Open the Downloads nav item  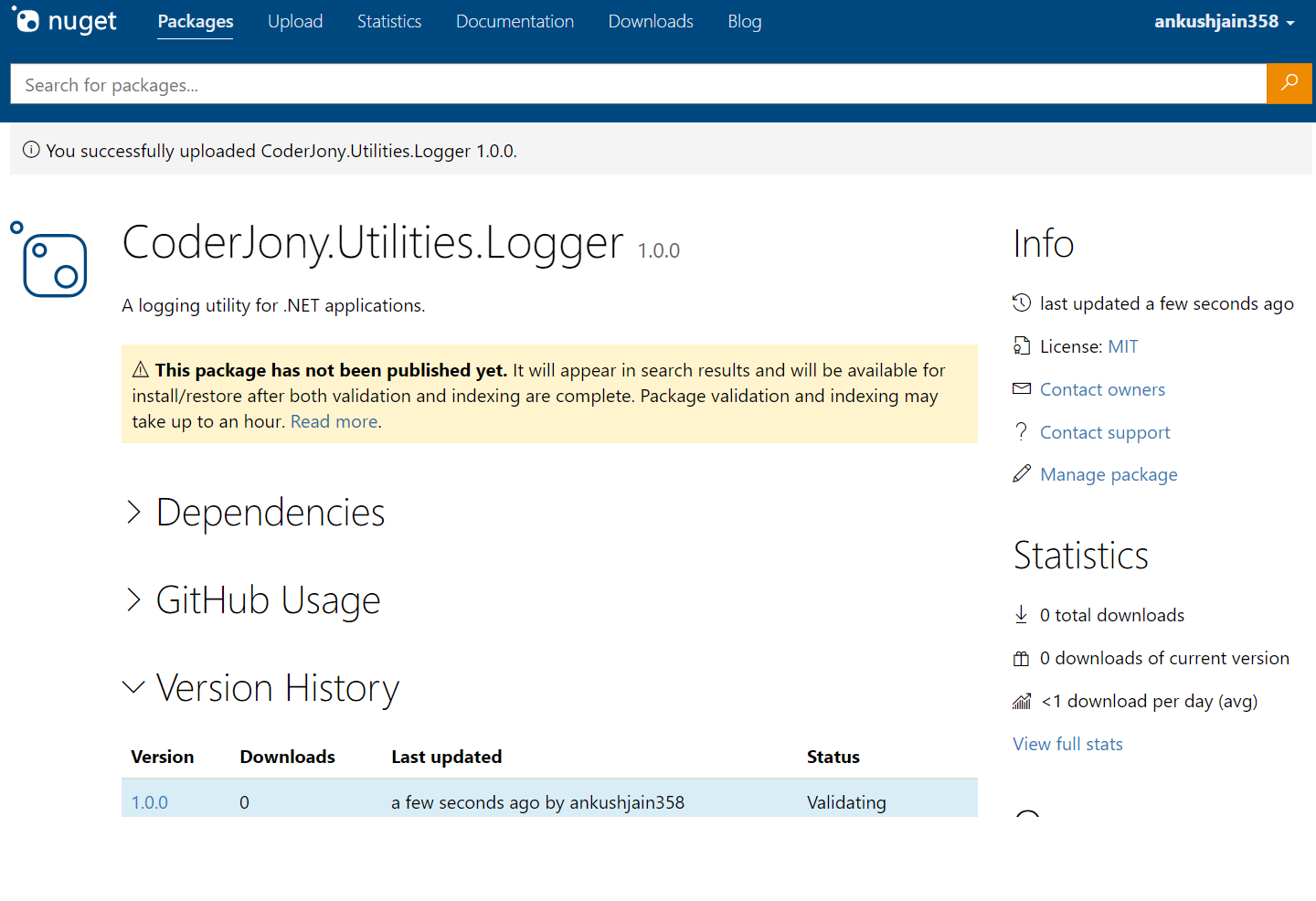coord(651,21)
